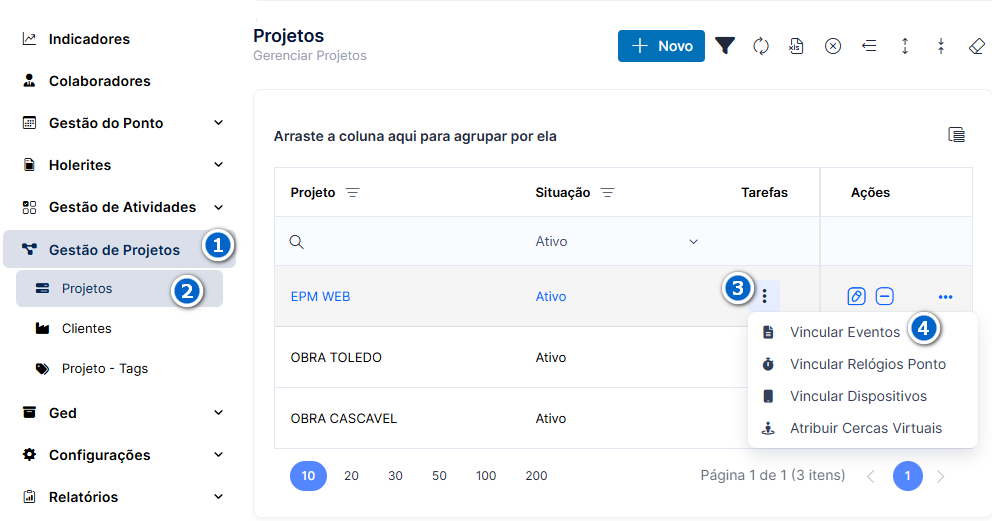Select Atribuir Cercas Virtuais menu entry

pyautogui.click(x=865, y=428)
